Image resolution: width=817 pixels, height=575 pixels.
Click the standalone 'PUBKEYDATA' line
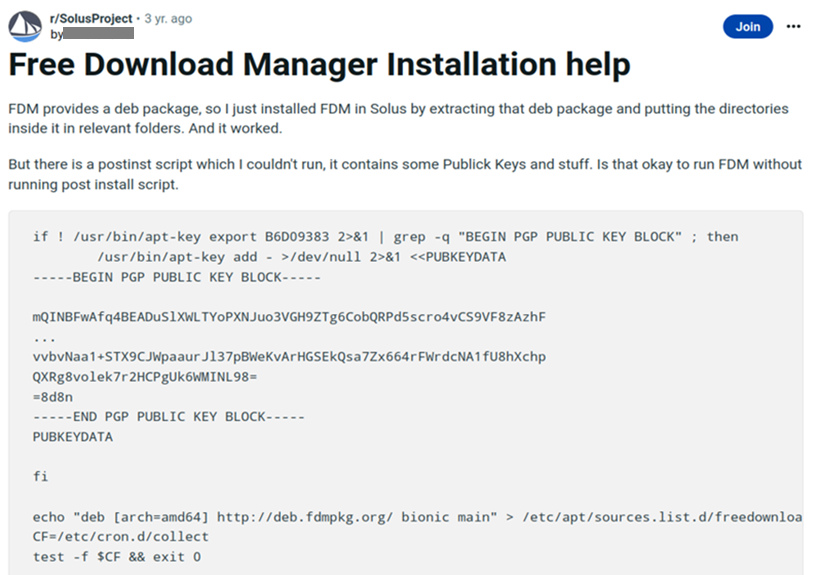click(x=72, y=436)
